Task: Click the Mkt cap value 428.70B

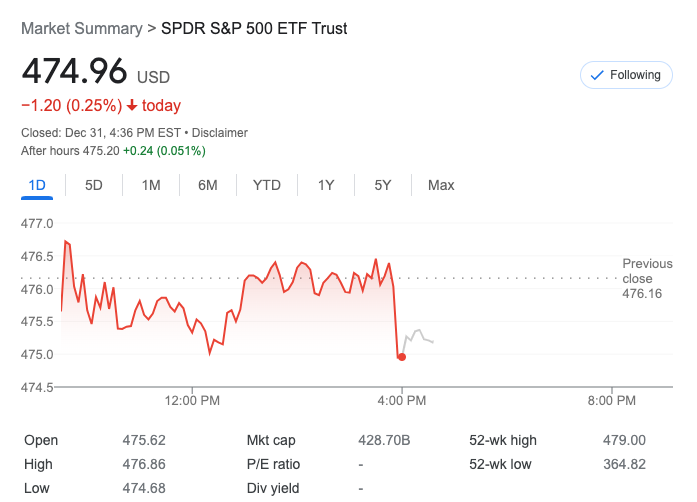Action: click(384, 440)
